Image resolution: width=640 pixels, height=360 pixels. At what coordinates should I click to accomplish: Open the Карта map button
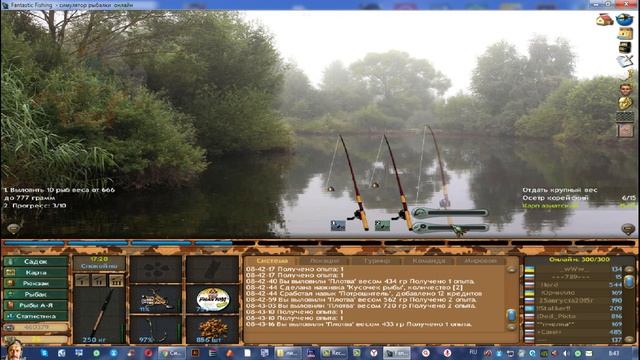(x=36, y=273)
